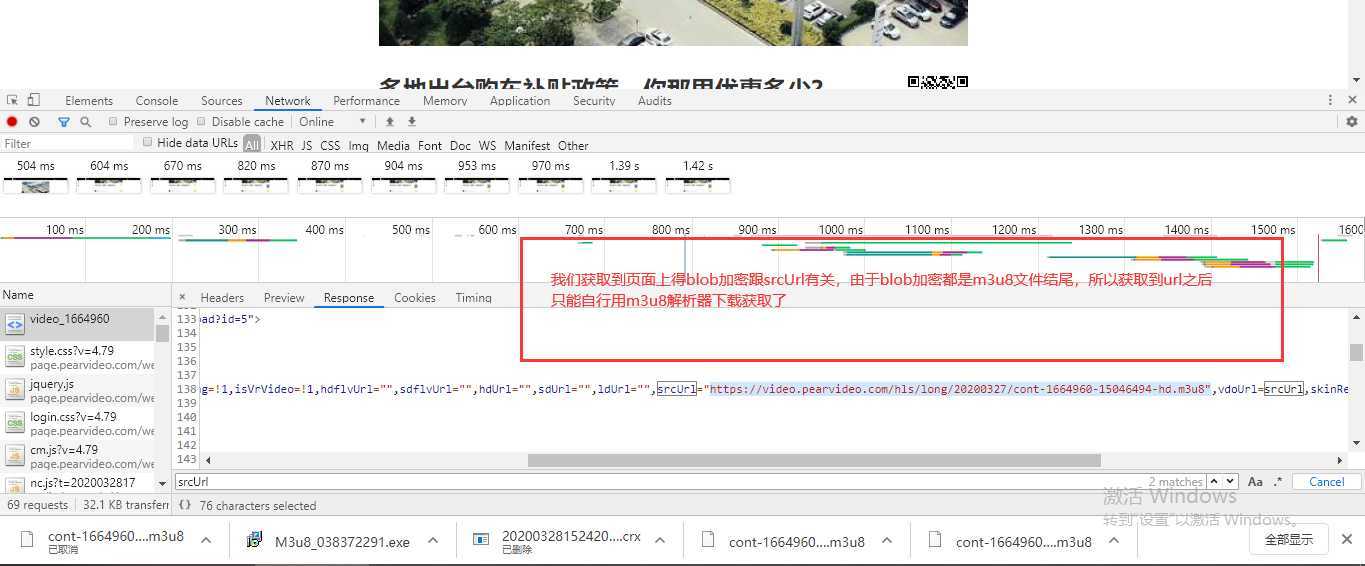
Task: Stop recording network log with red button
Action: (x=12, y=122)
